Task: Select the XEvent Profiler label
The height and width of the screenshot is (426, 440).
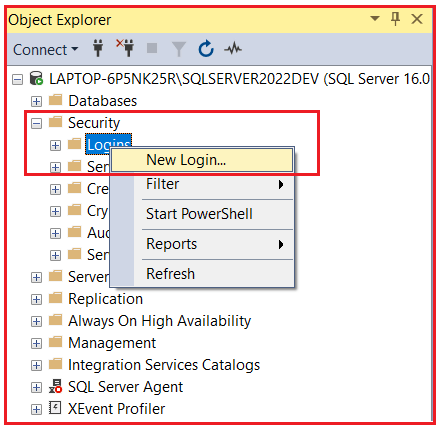Action: click(116, 409)
